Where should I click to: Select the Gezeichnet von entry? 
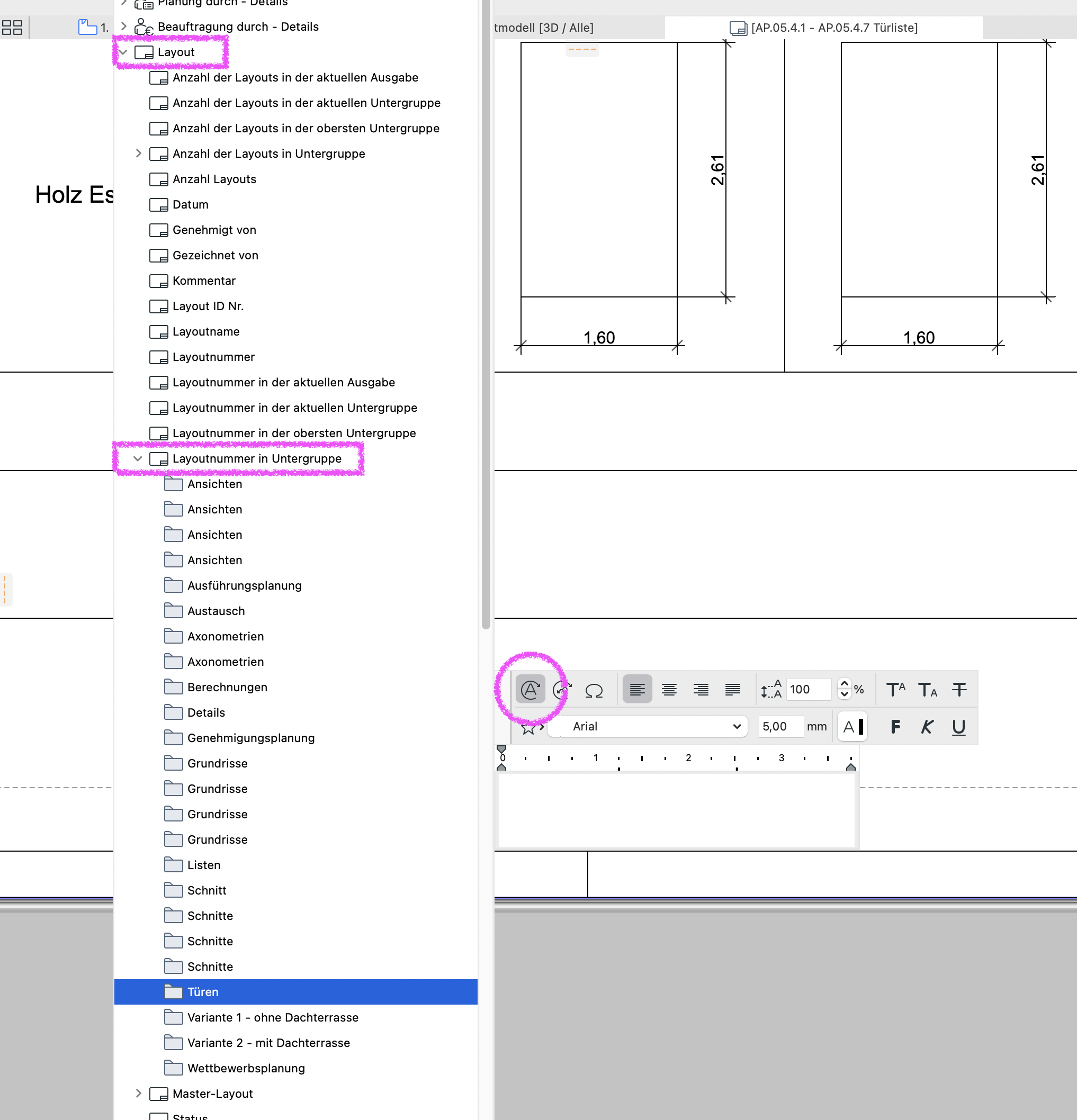[x=295, y=256]
